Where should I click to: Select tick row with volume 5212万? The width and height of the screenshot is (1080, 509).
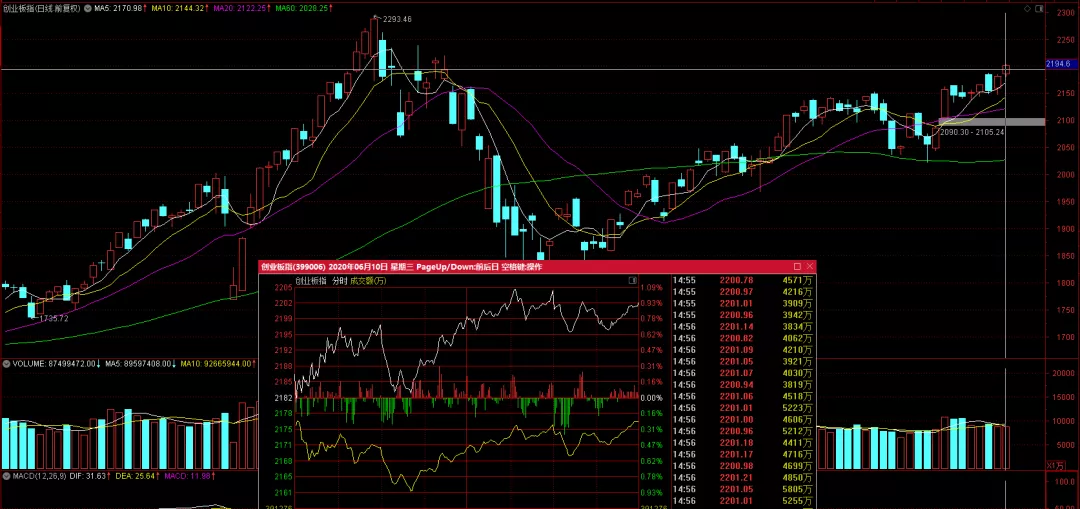coord(743,431)
